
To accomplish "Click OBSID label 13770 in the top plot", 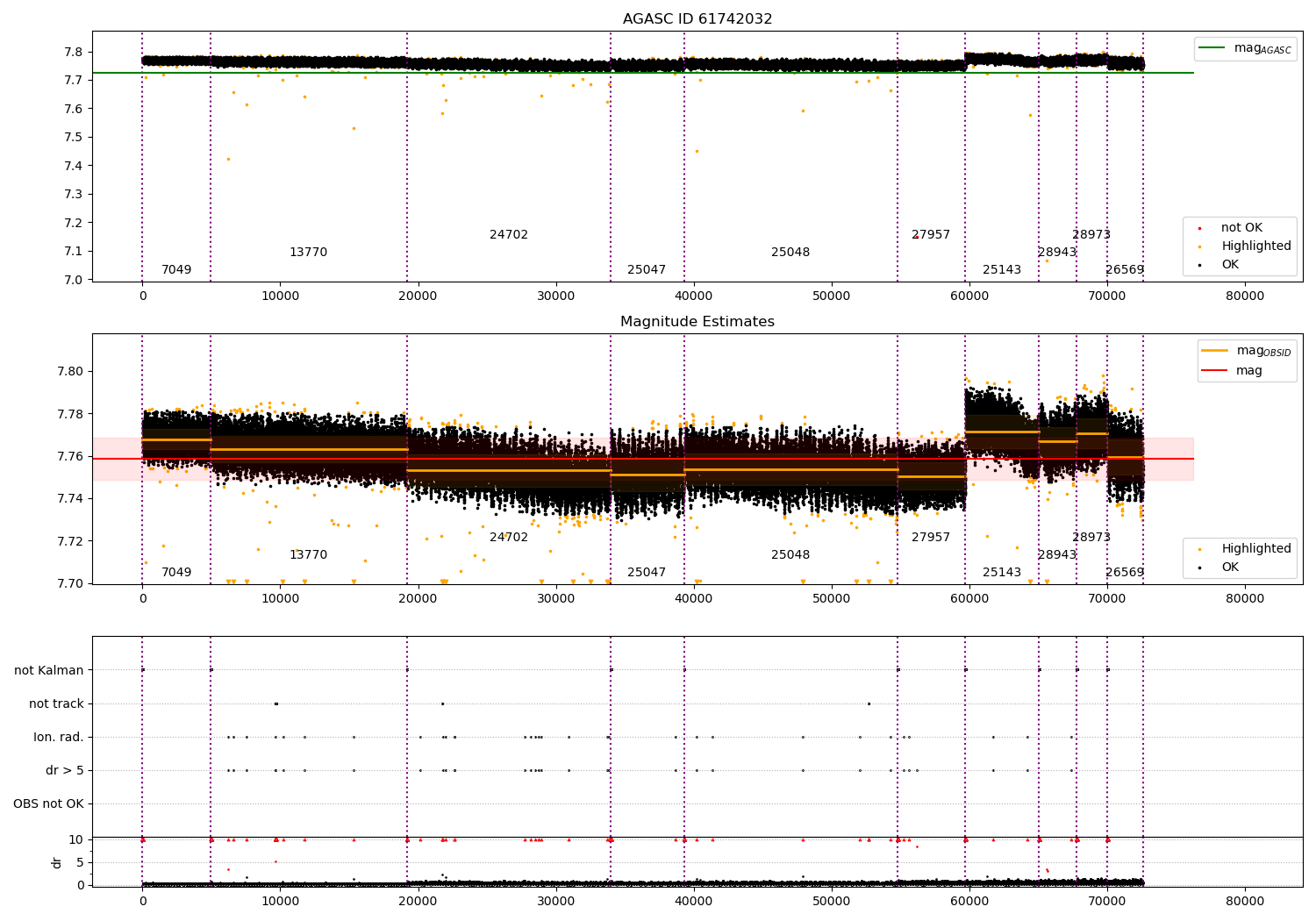I will click(x=308, y=253).
